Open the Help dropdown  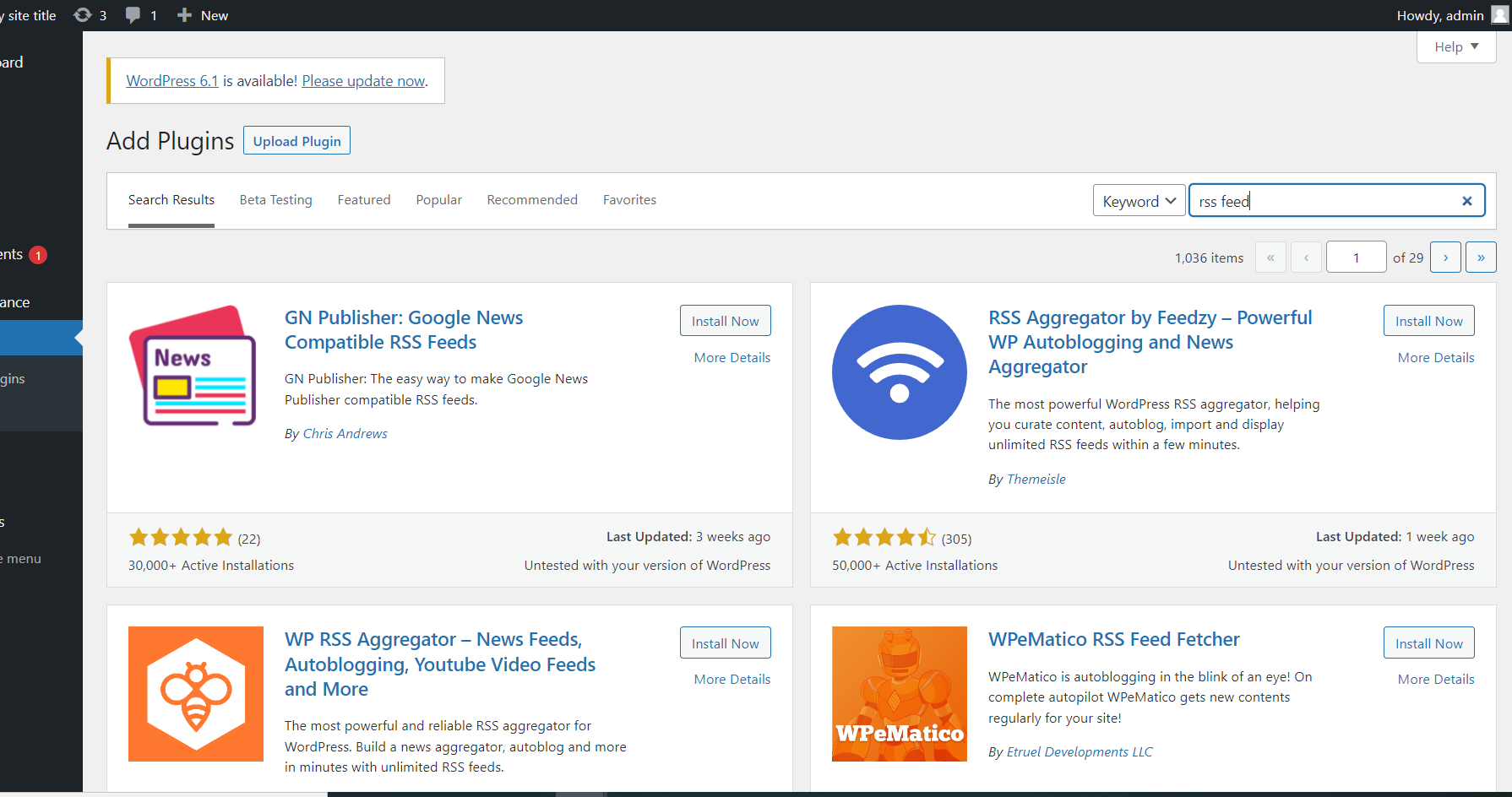point(1455,46)
